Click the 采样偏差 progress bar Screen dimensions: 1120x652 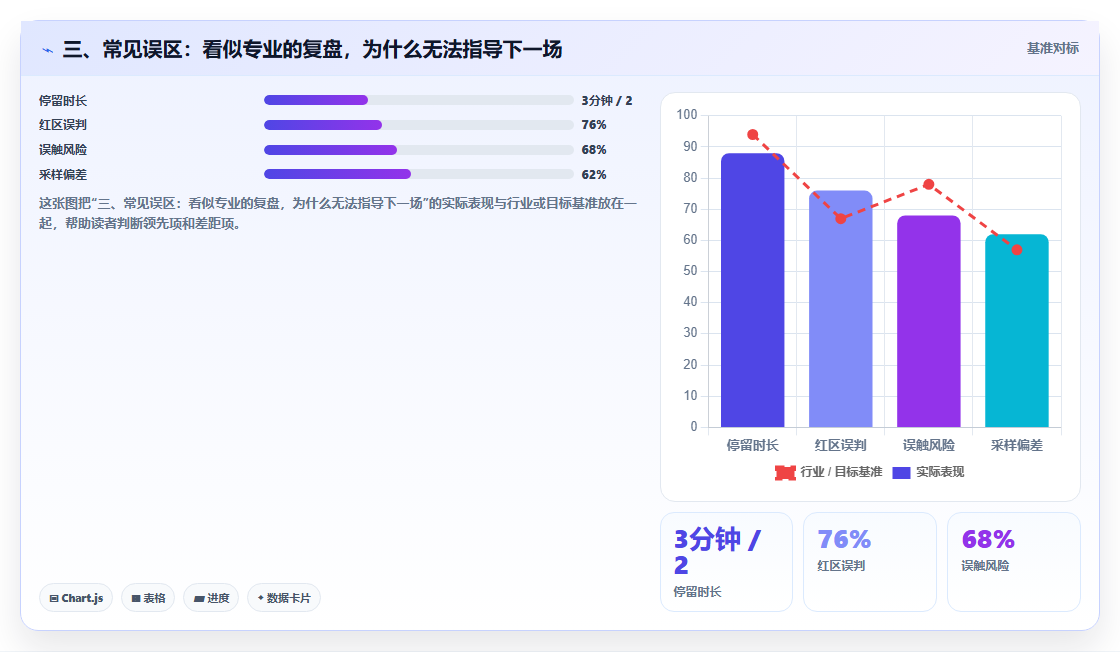(419, 174)
